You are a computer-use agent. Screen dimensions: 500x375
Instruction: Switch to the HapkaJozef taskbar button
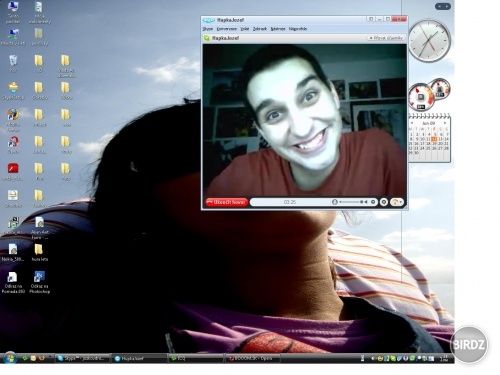139,359
